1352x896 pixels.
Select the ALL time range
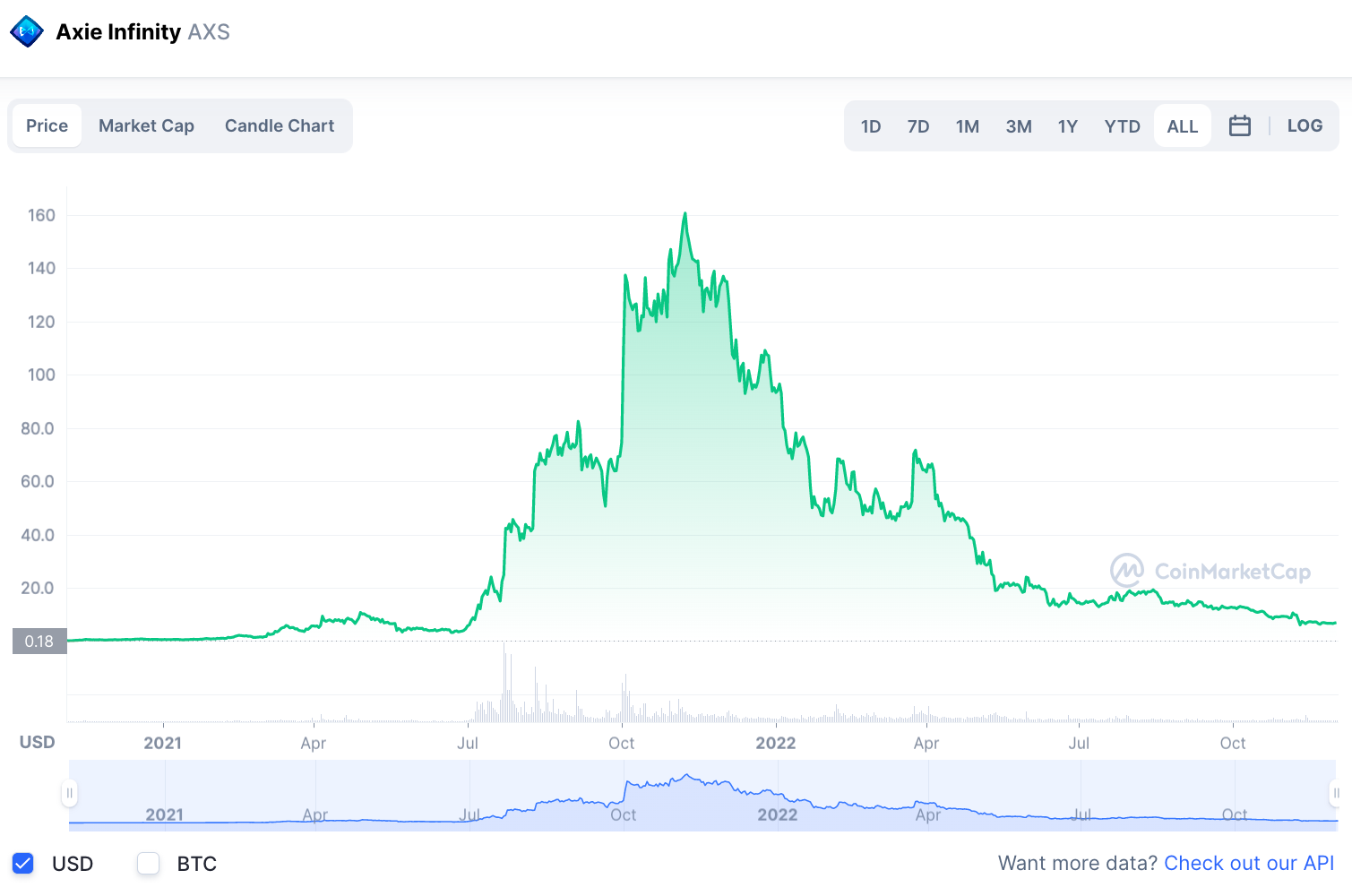click(x=1183, y=126)
